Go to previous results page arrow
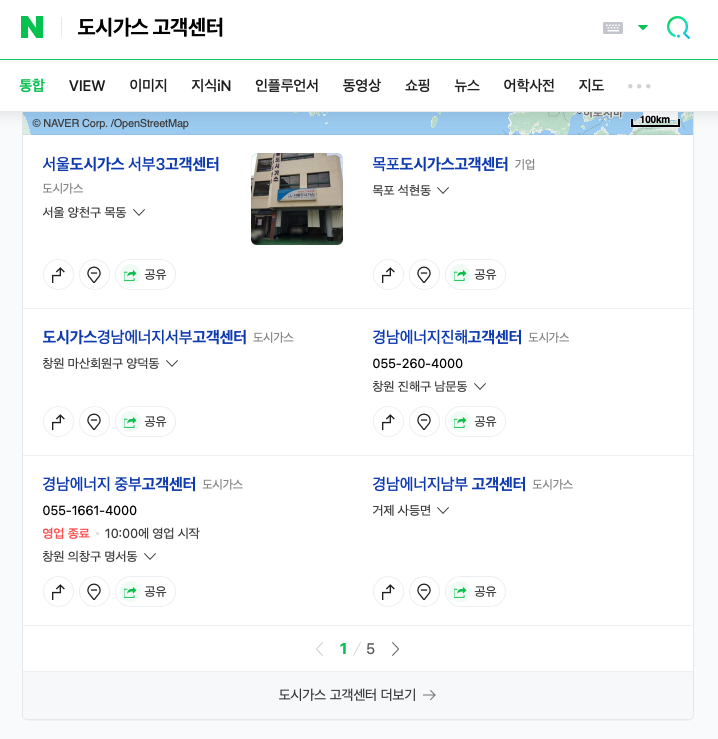Viewport: 718px width, 739px height. click(320, 649)
